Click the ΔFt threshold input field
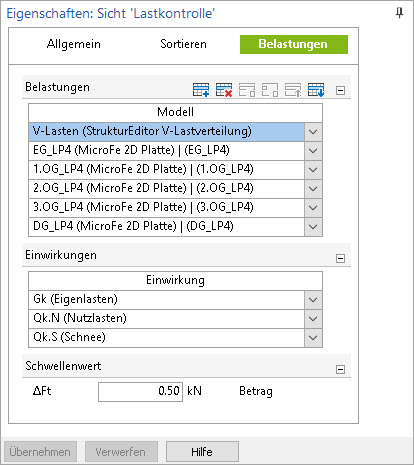This screenshot has width=414, height=465. point(140,391)
